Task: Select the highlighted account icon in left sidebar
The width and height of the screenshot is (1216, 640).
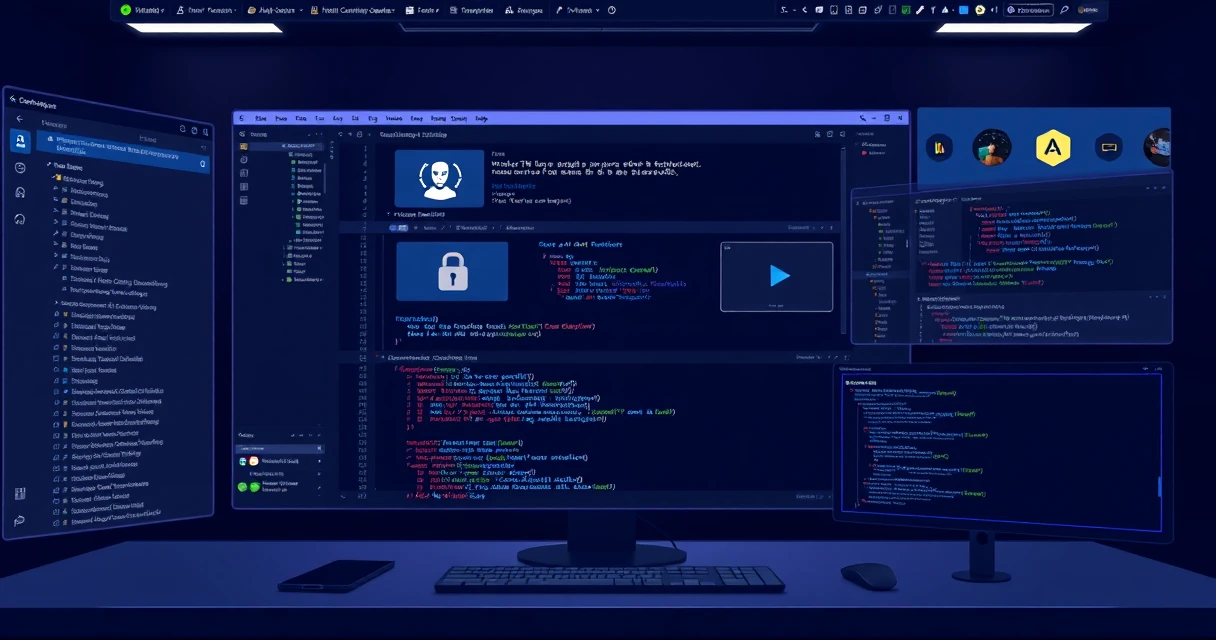Action: tap(19, 140)
